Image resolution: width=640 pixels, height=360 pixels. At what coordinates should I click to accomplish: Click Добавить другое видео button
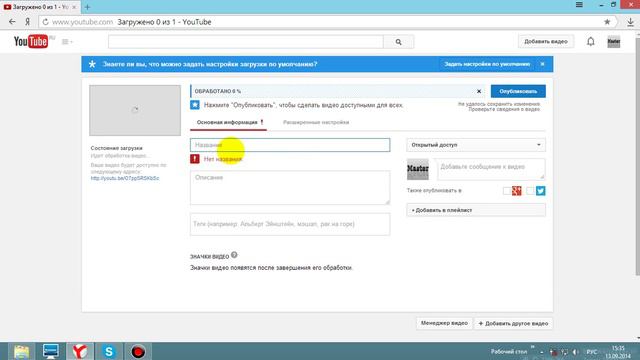pyautogui.click(x=513, y=323)
